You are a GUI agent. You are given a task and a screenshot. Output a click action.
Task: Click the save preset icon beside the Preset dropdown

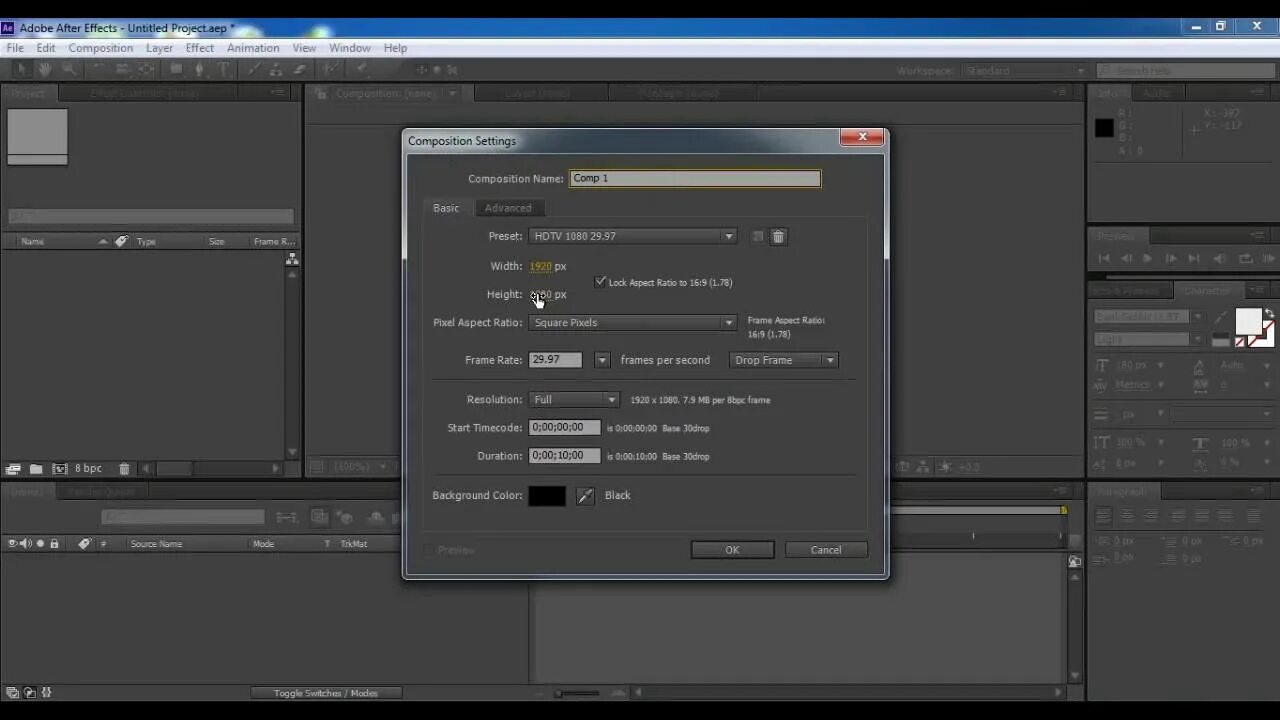[x=757, y=237]
